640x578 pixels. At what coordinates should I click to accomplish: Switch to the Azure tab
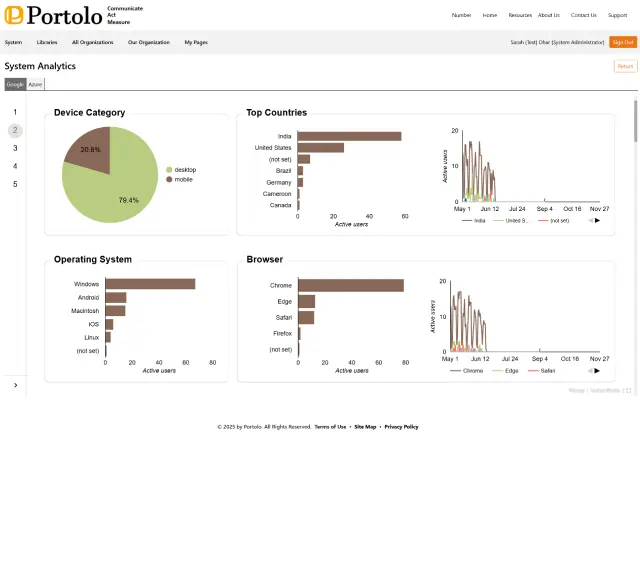[x=36, y=84]
